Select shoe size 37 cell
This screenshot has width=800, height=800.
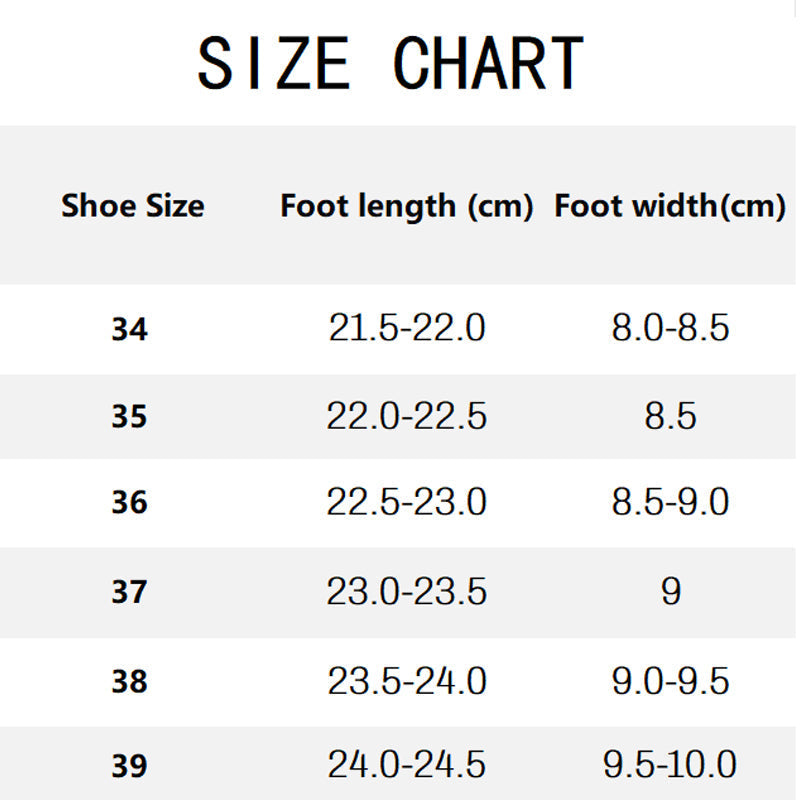point(129,592)
